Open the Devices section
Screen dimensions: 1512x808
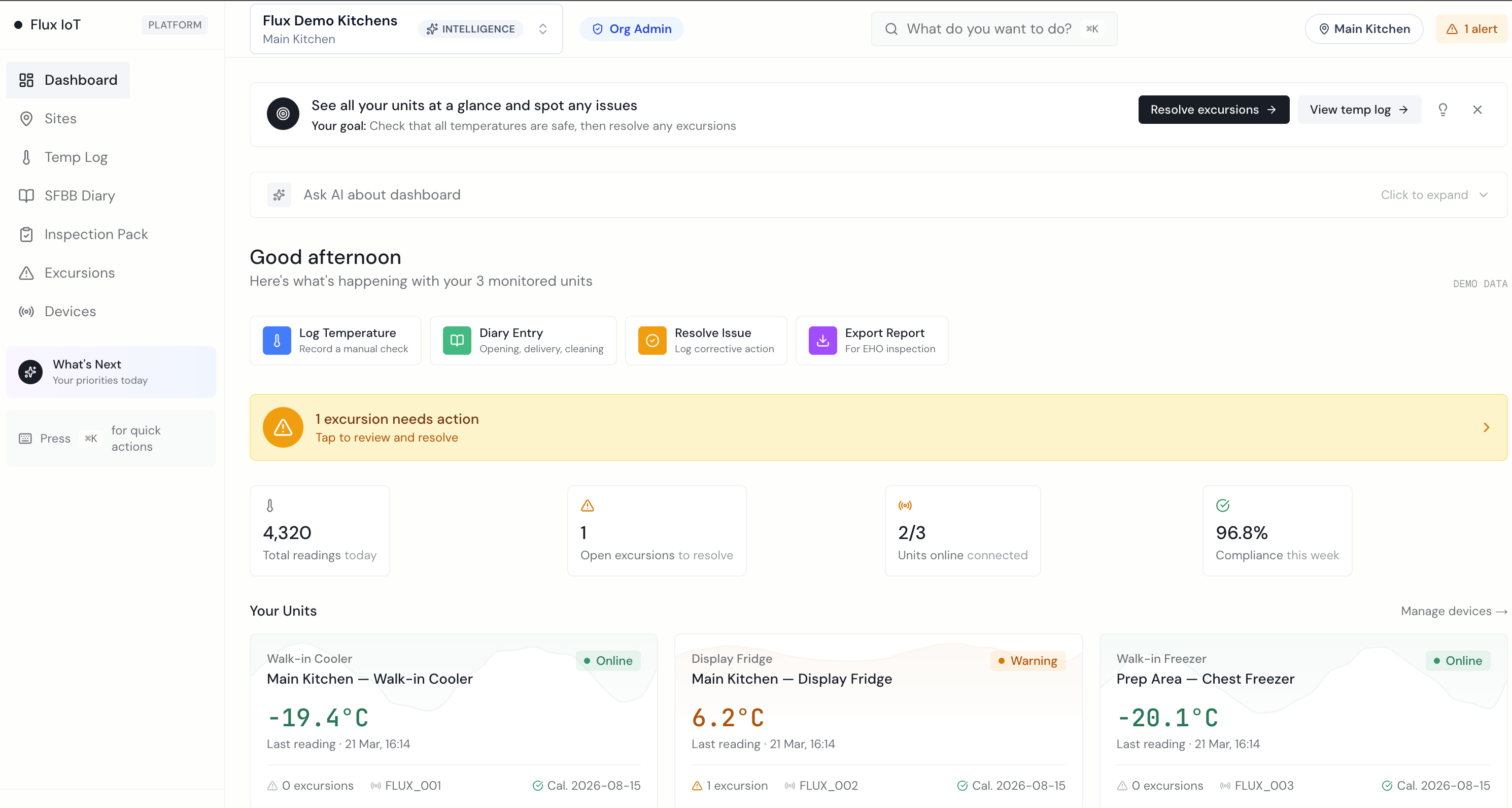coord(70,311)
